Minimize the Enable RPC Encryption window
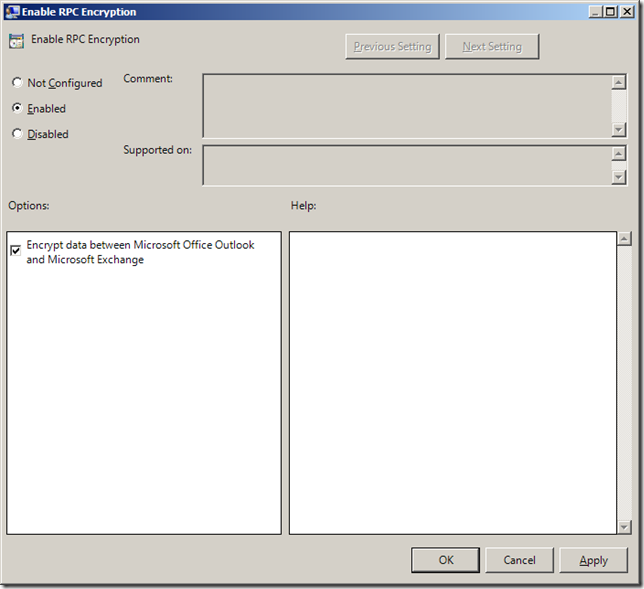 [x=595, y=12]
